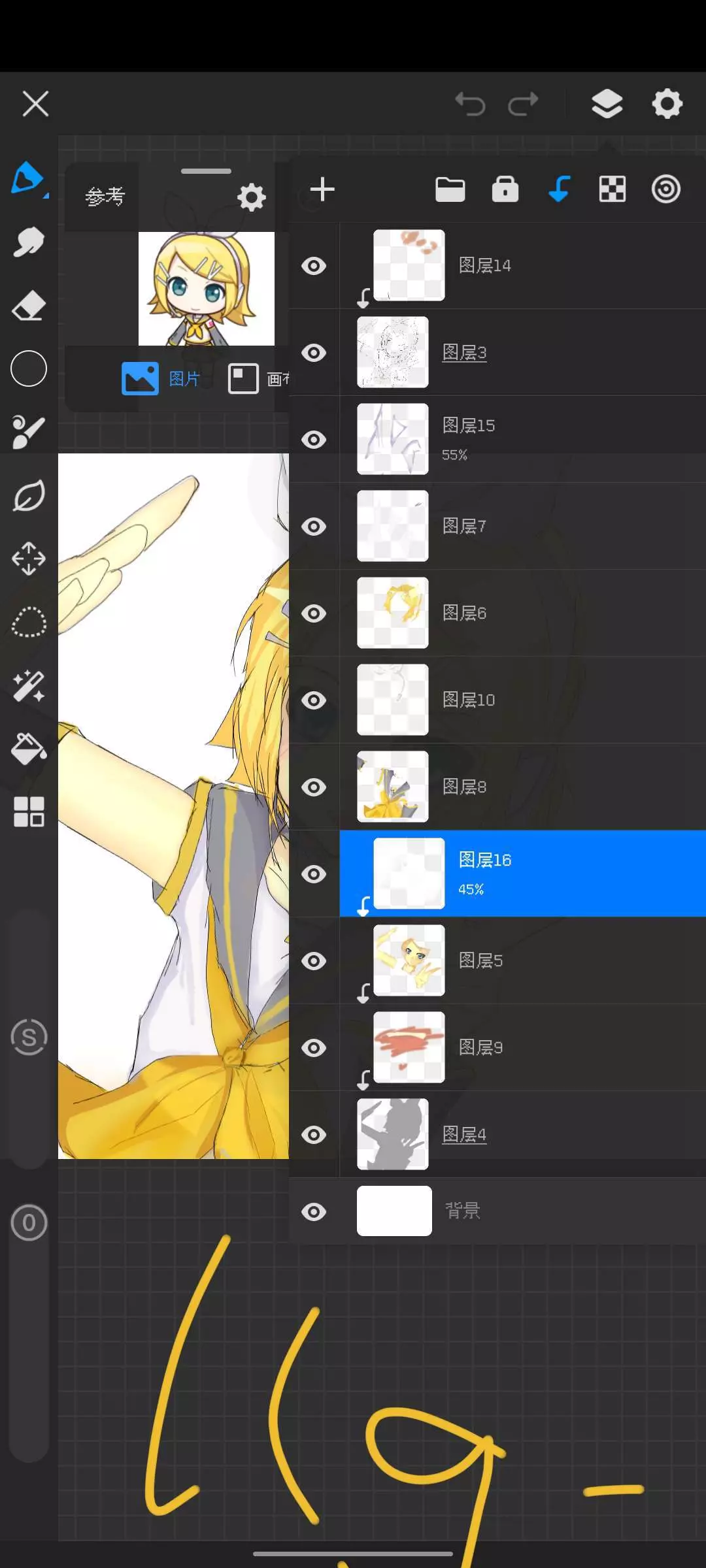
Task: Tap the redo arrow
Action: [523, 104]
